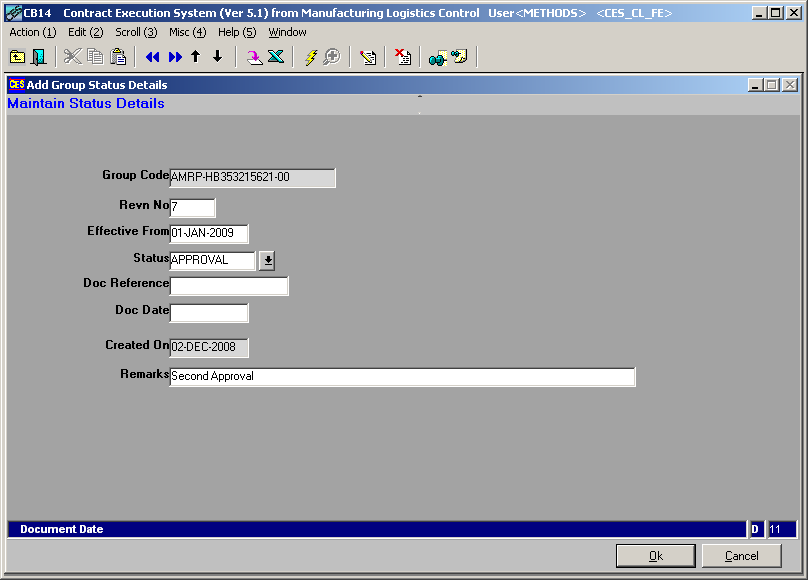Click the yellow lightning bolt icon

tap(310, 57)
